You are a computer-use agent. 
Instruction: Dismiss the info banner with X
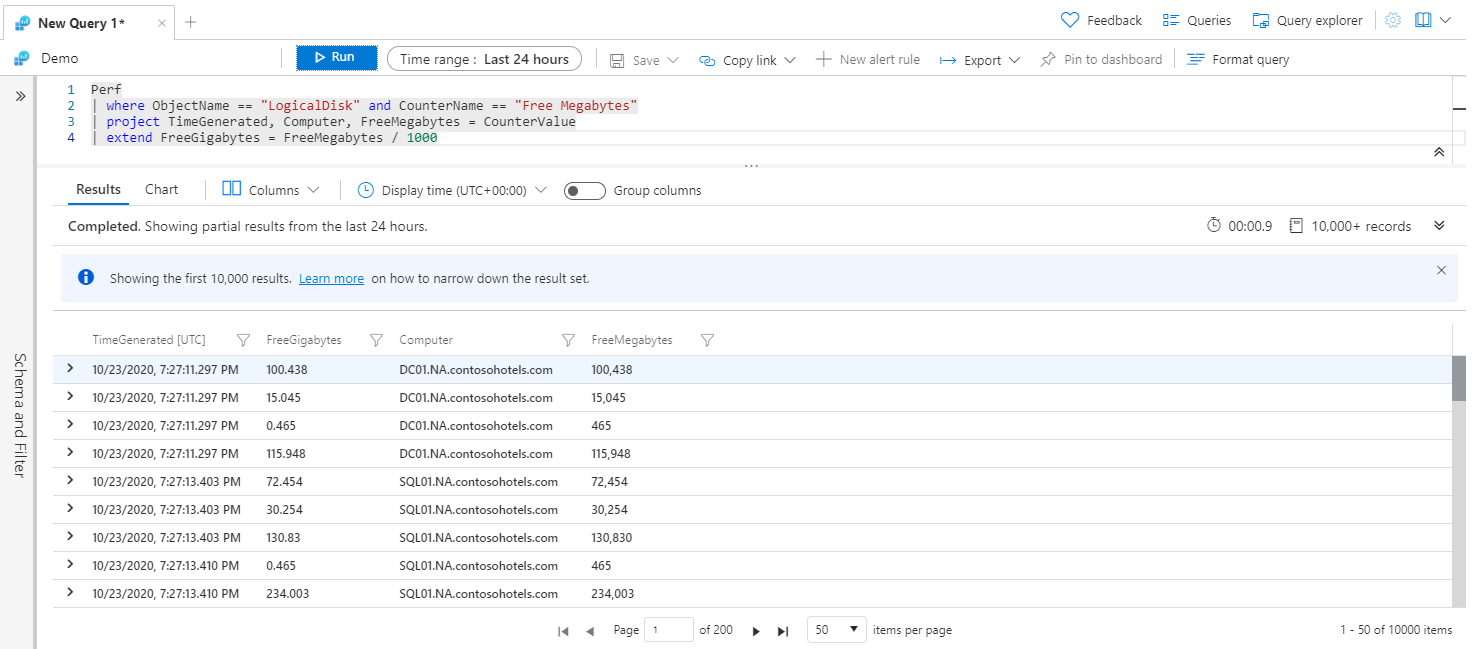click(x=1441, y=270)
